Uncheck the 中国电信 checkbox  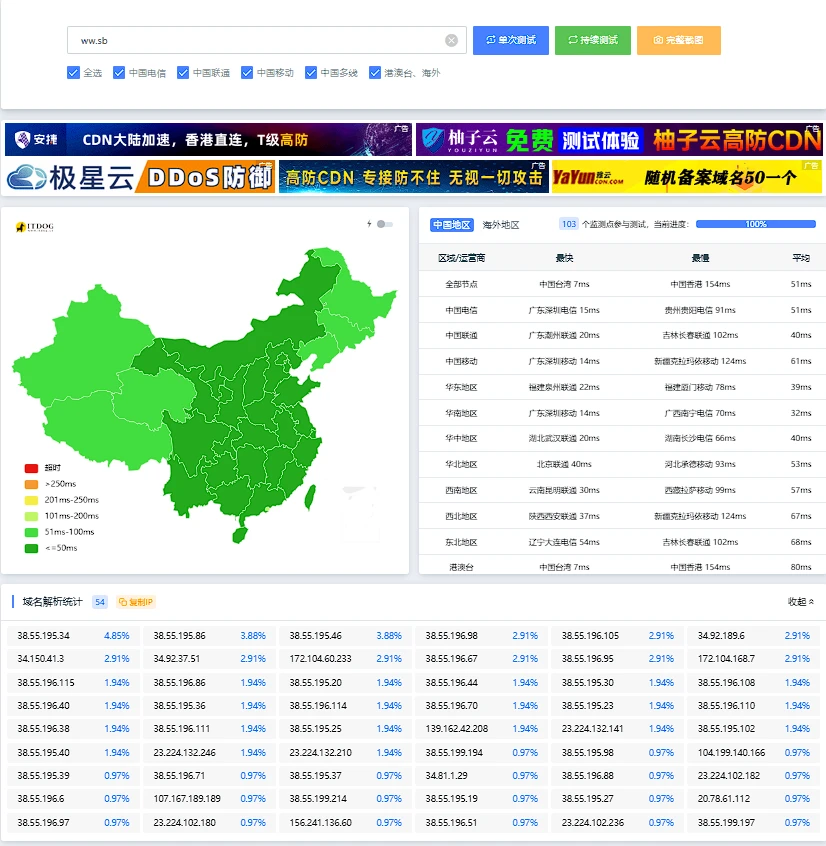[x=119, y=73]
